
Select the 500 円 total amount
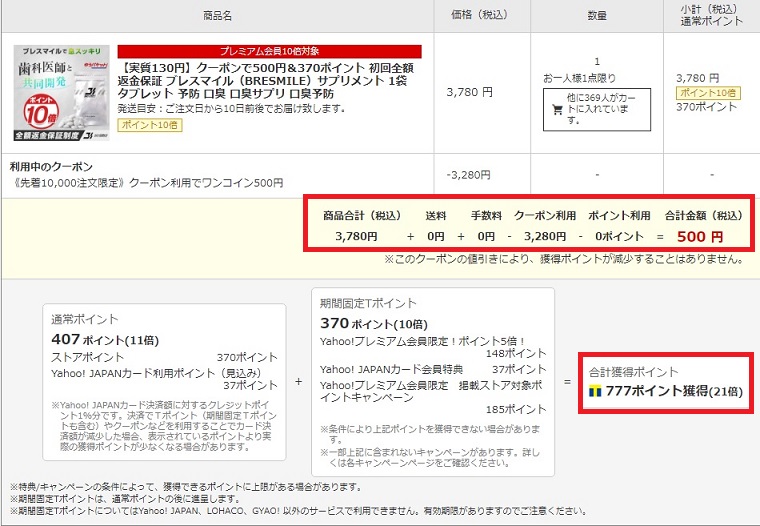tap(700, 237)
